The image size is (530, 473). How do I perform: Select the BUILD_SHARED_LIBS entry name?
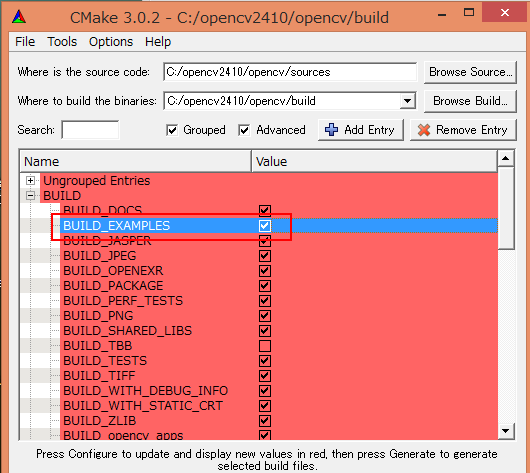click(x=127, y=331)
